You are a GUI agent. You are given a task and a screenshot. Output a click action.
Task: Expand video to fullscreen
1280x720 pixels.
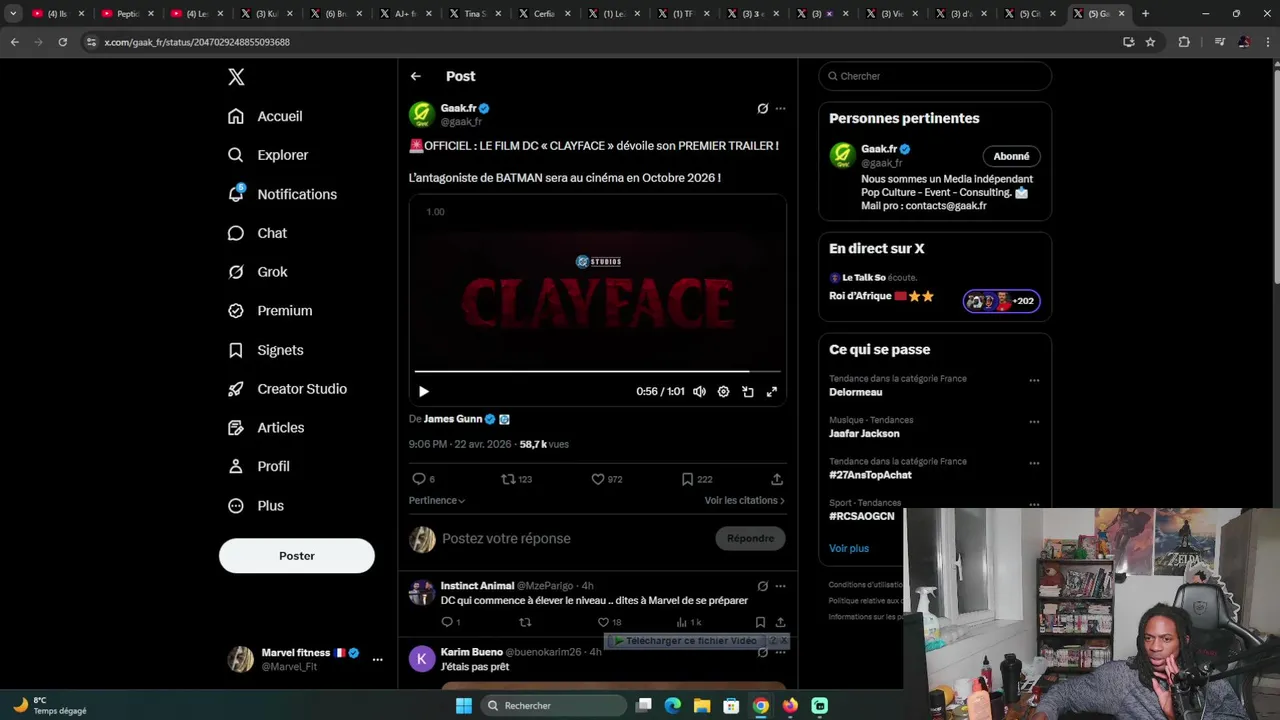pos(772,392)
